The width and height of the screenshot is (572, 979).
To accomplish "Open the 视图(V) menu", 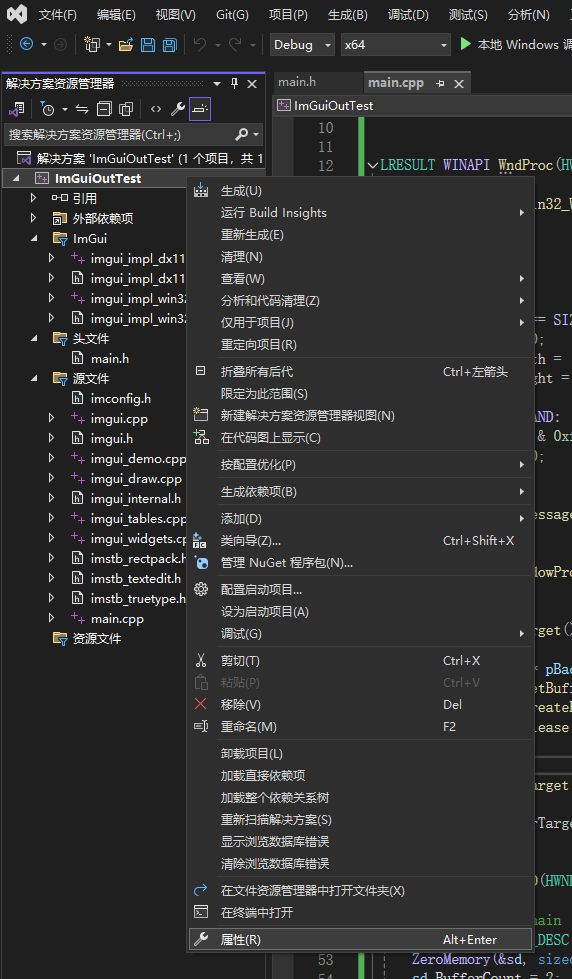I will [x=175, y=14].
